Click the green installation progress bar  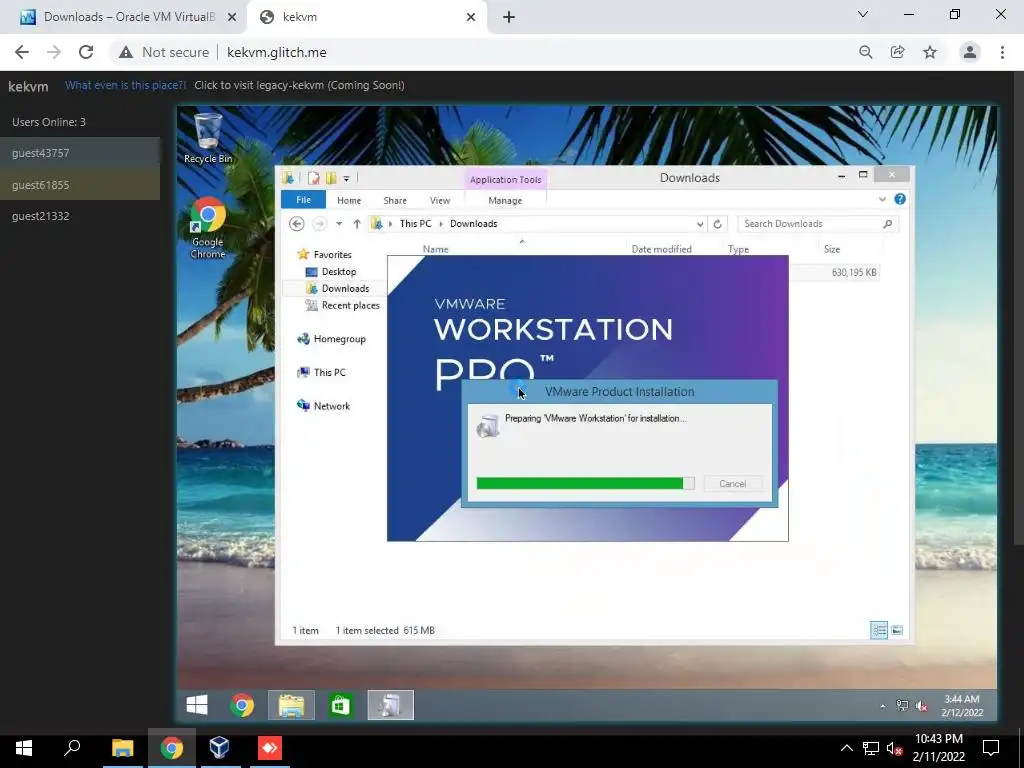click(585, 483)
